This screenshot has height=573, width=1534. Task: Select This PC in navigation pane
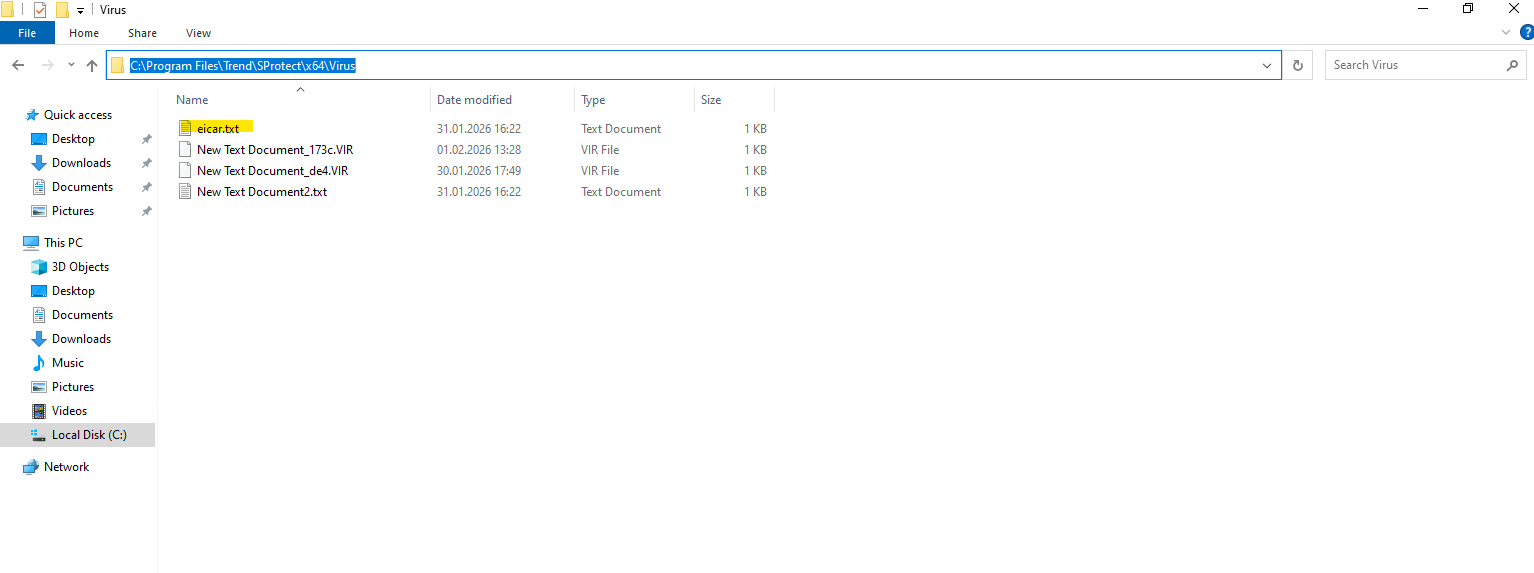coord(63,243)
